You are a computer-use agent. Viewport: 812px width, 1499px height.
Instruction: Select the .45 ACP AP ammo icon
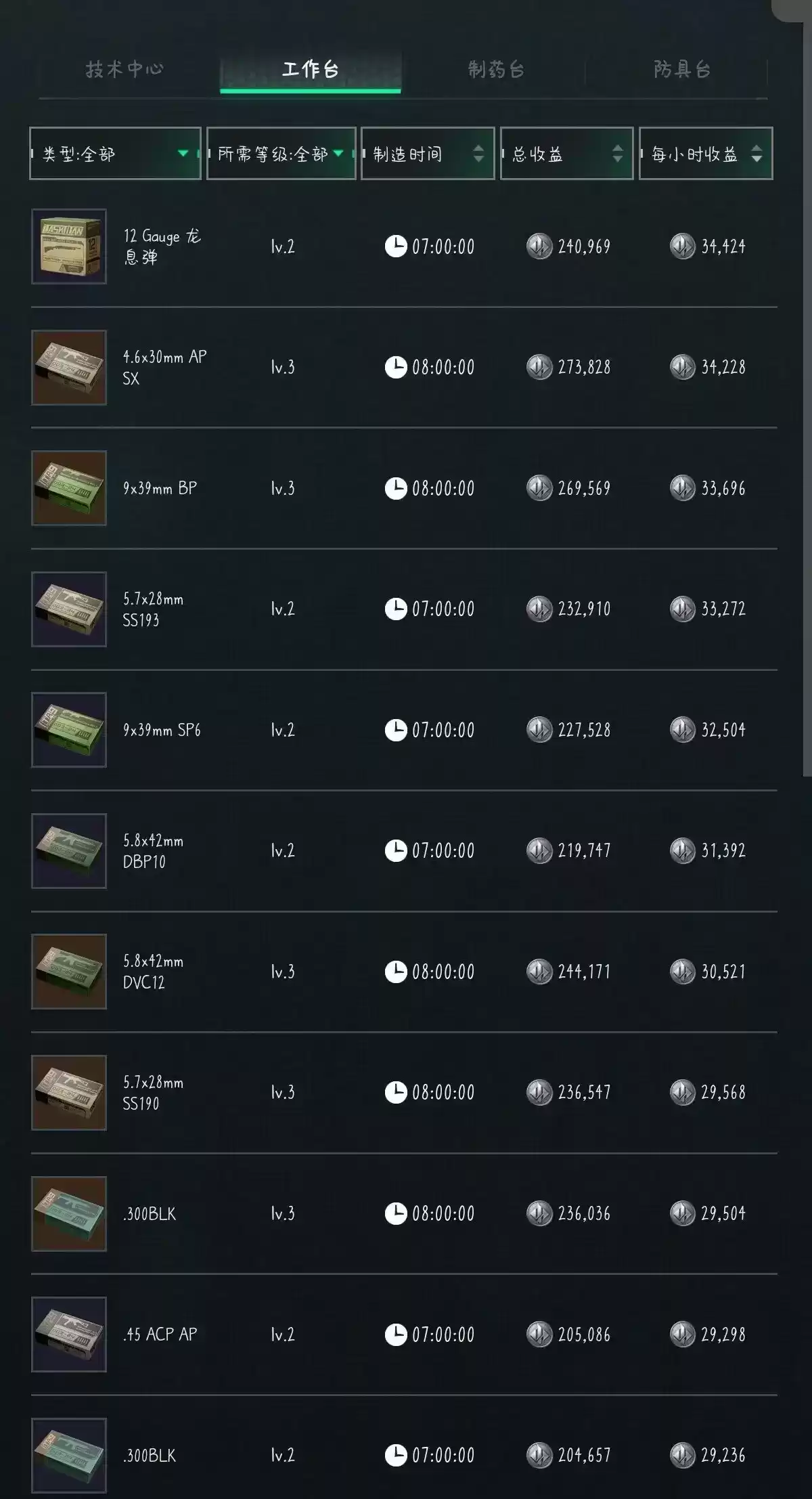point(69,1334)
